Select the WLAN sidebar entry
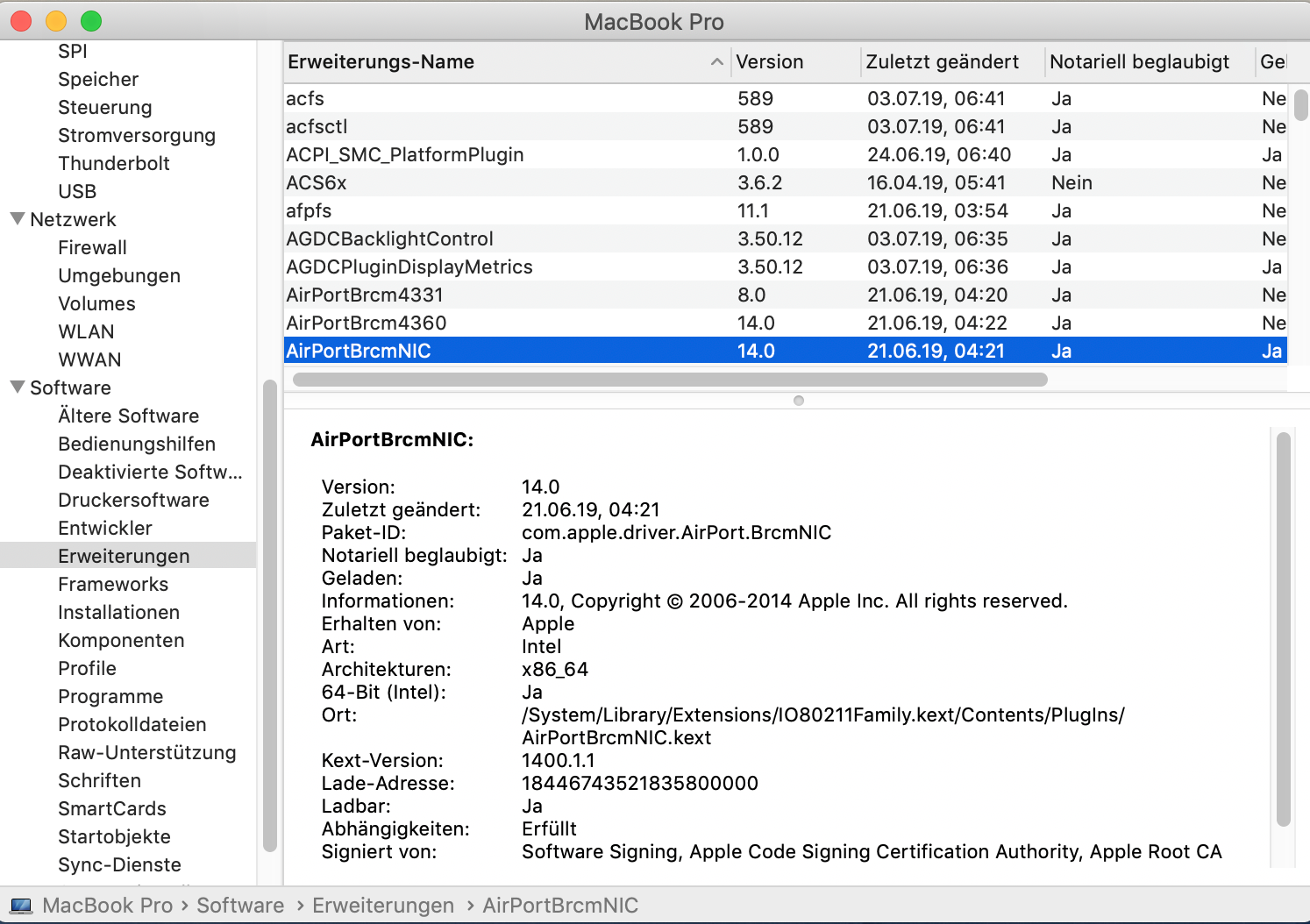 click(86, 332)
